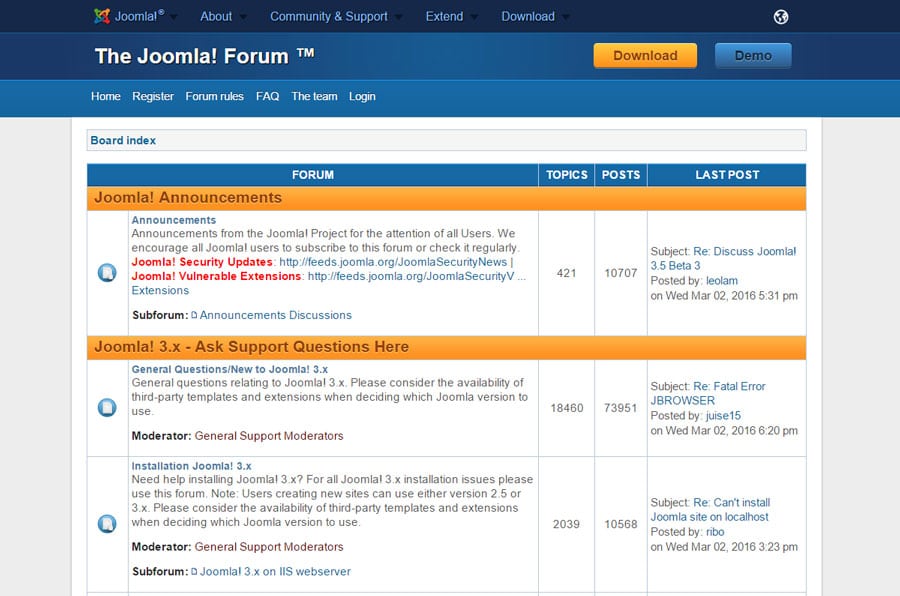
Task: Click date Wed Mar 02, 2016 3:23 pm
Action: click(731, 547)
